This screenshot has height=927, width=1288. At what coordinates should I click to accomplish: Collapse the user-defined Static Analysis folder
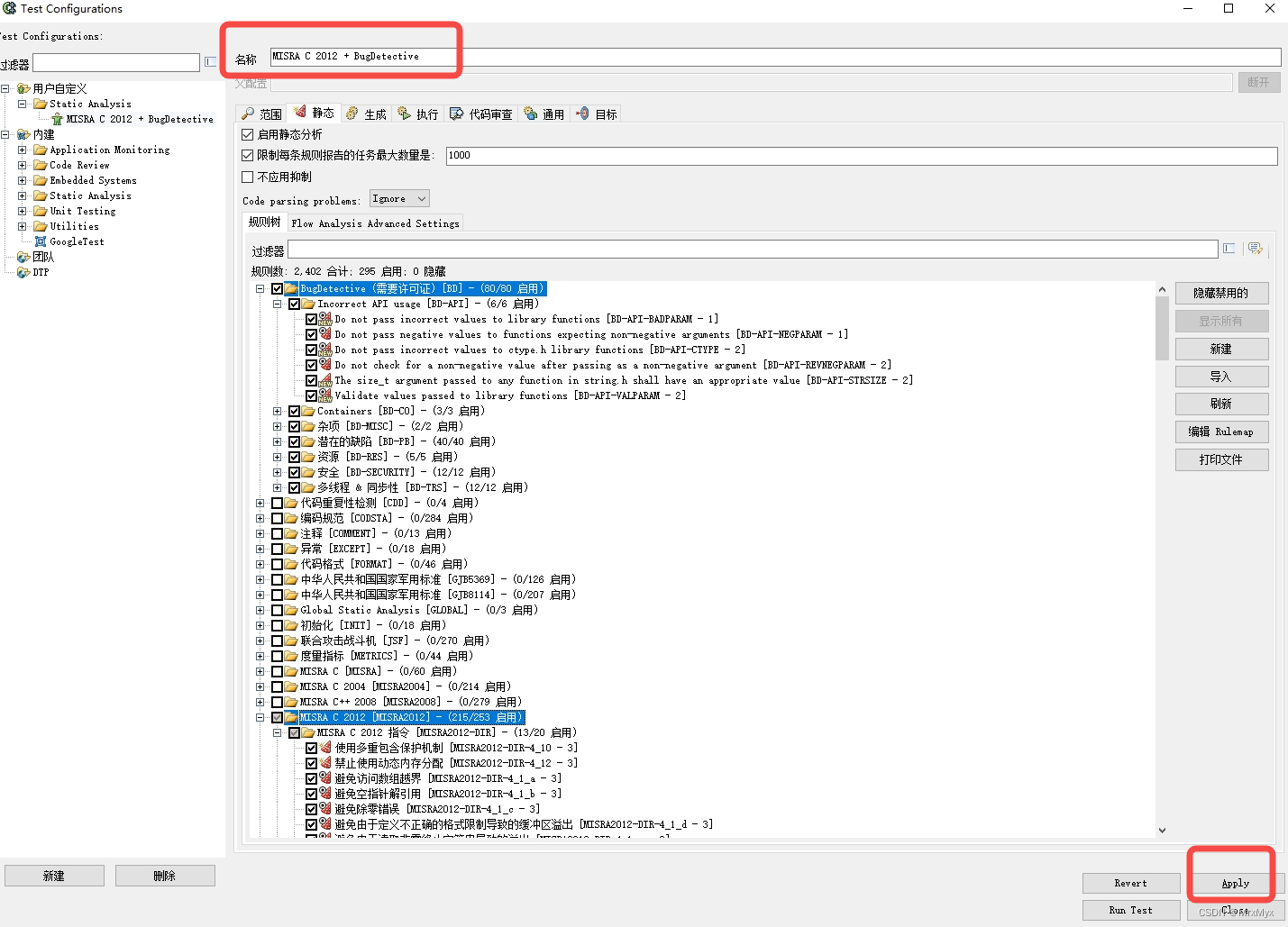pyautogui.click(x=22, y=104)
